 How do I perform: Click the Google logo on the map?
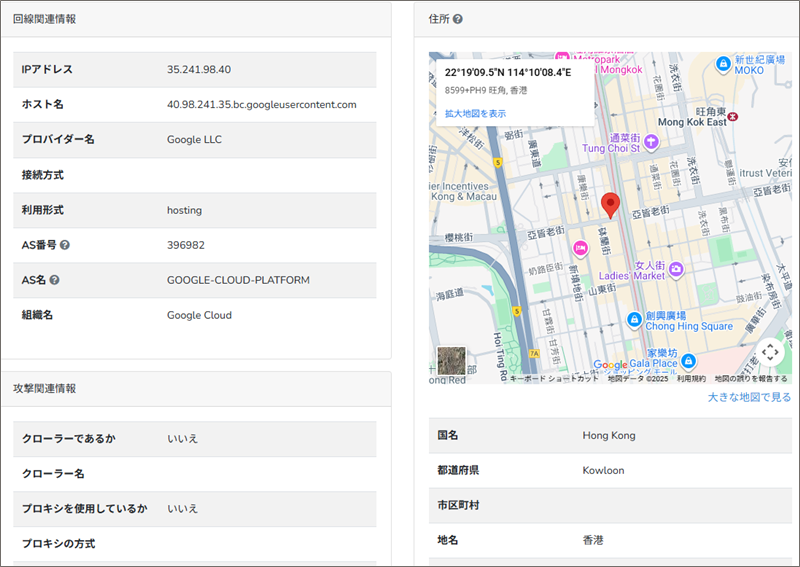[610, 366]
